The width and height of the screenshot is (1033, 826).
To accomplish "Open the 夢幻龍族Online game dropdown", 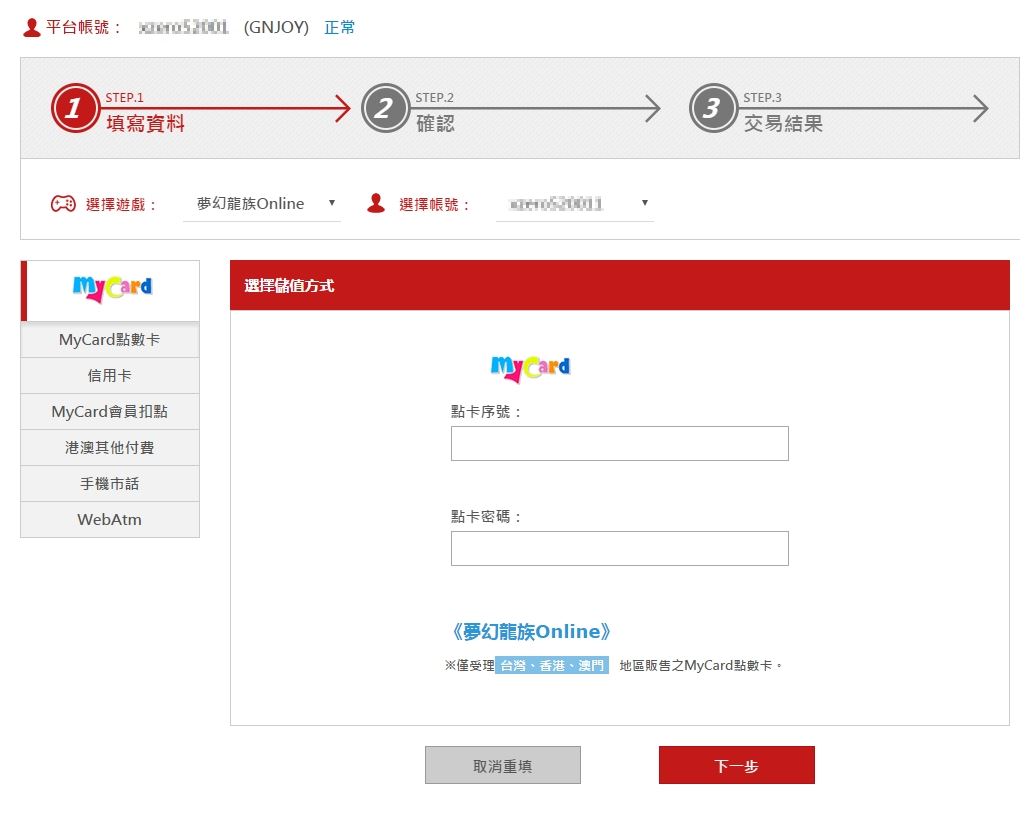I will coord(262,204).
